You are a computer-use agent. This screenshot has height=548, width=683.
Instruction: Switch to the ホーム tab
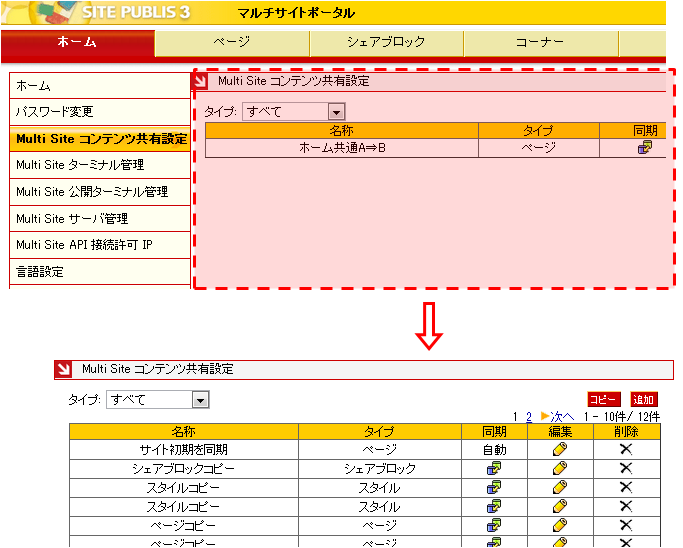(78, 43)
